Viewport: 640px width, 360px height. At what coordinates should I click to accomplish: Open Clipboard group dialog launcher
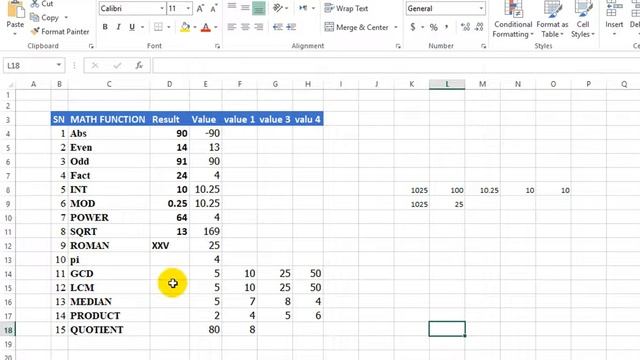pyautogui.click(x=91, y=46)
